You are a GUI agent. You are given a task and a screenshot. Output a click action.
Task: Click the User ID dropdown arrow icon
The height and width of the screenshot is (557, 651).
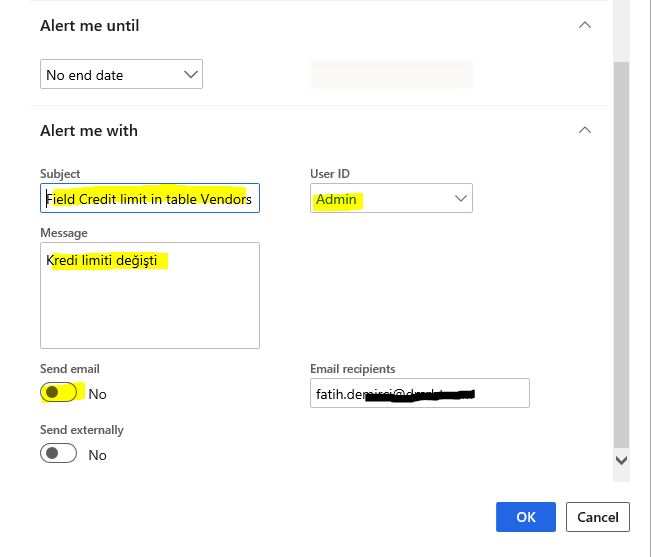[x=460, y=198]
